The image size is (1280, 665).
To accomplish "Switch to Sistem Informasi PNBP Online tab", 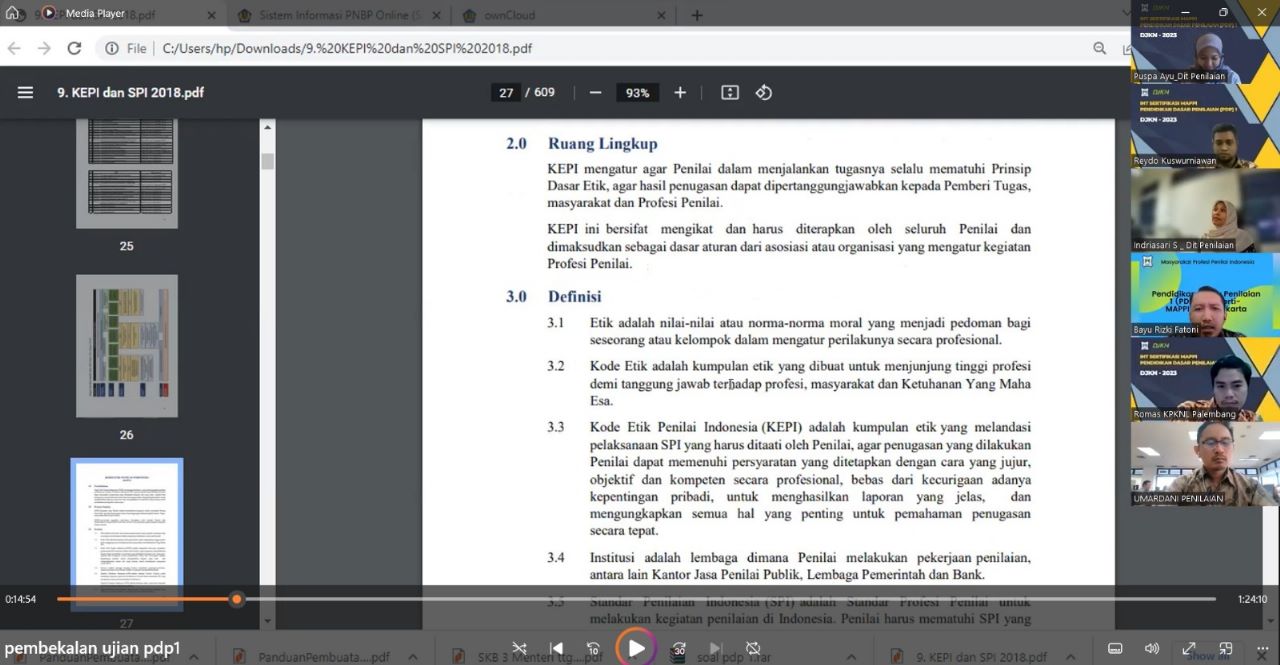I will 333,15.
